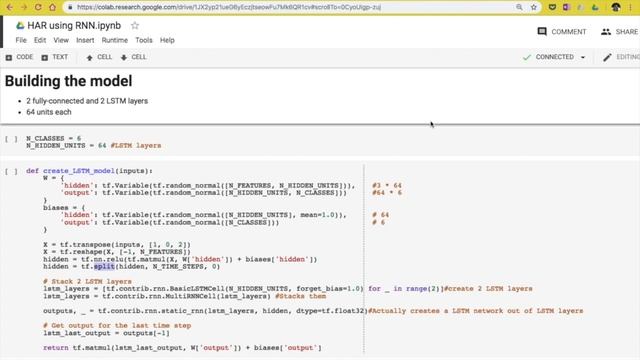Open the Chrome three-dot menu

pyautogui.click(x=631, y=7)
